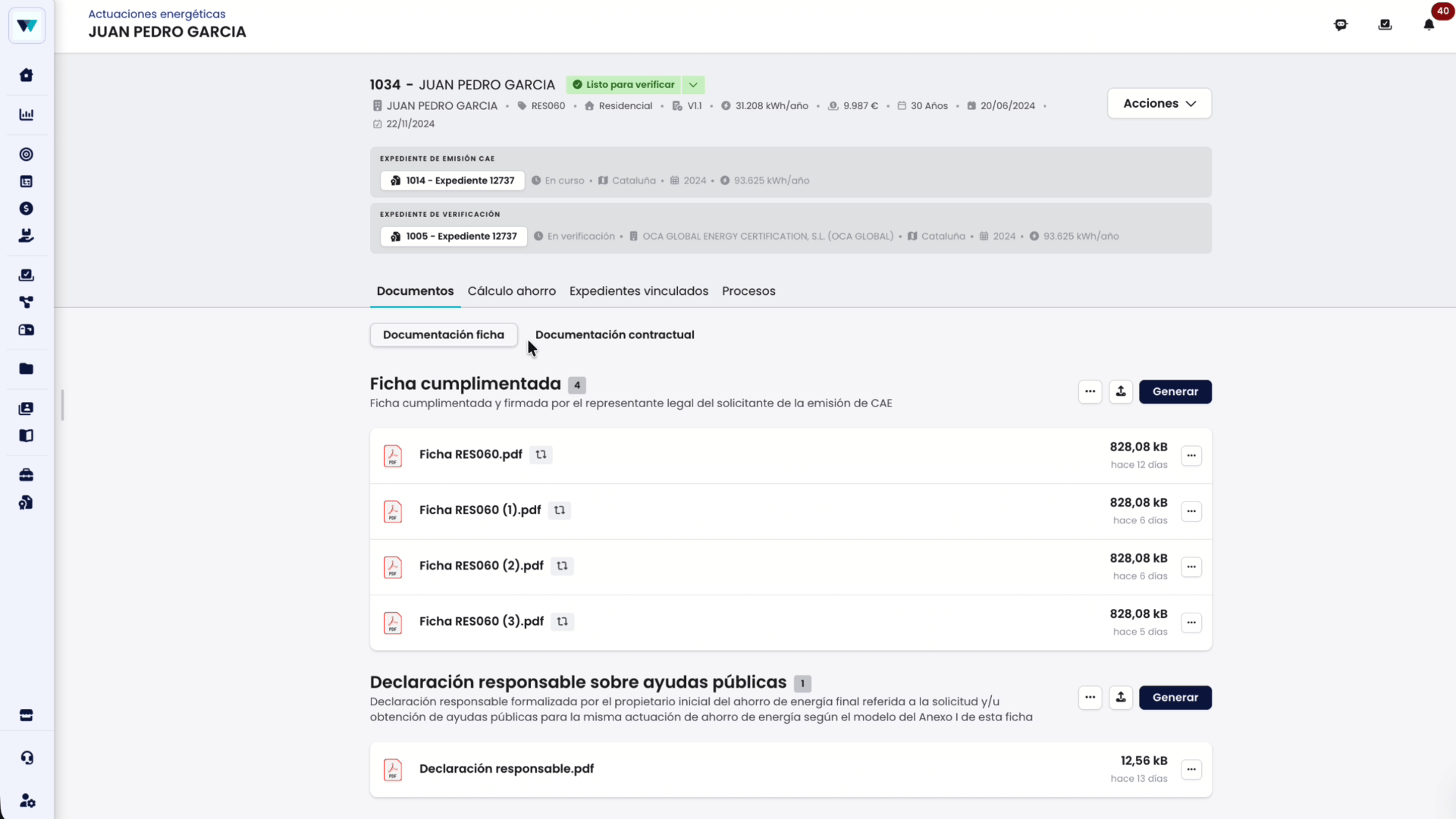
Task: Click the Listo para verificar status badge
Action: coord(623,85)
